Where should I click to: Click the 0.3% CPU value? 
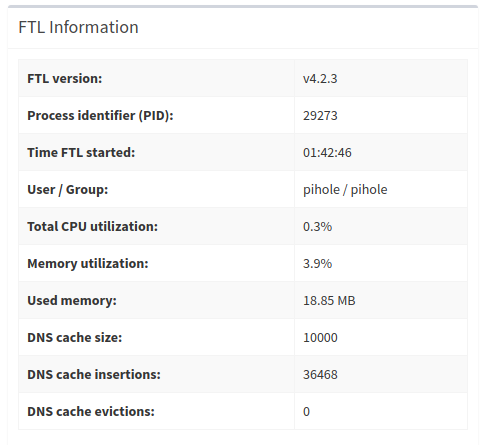point(317,227)
